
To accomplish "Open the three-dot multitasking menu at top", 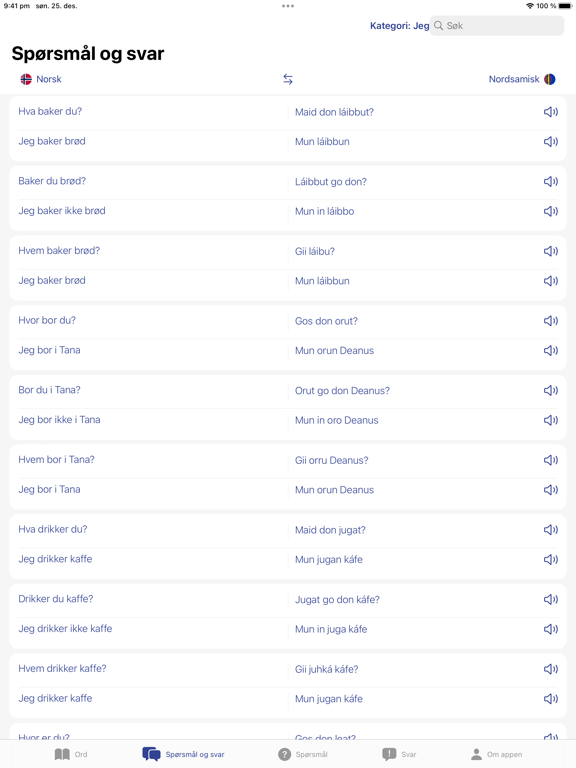I will pos(288,6).
